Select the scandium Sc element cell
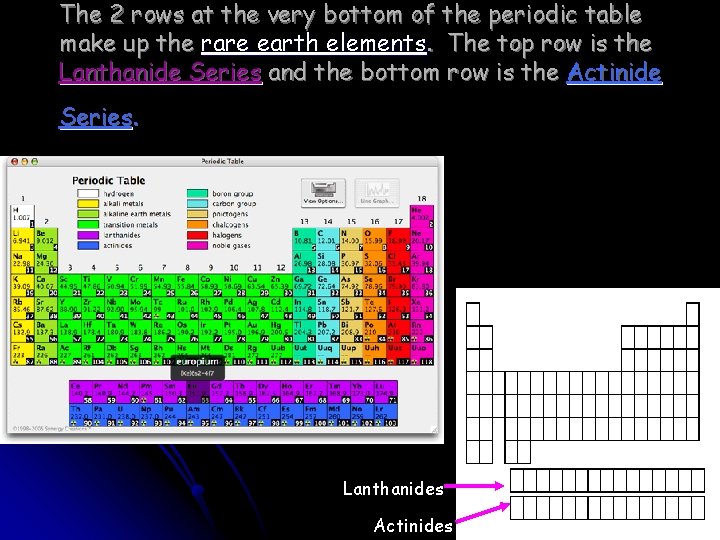Viewport: 720px width, 540px height. click(69, 285)
